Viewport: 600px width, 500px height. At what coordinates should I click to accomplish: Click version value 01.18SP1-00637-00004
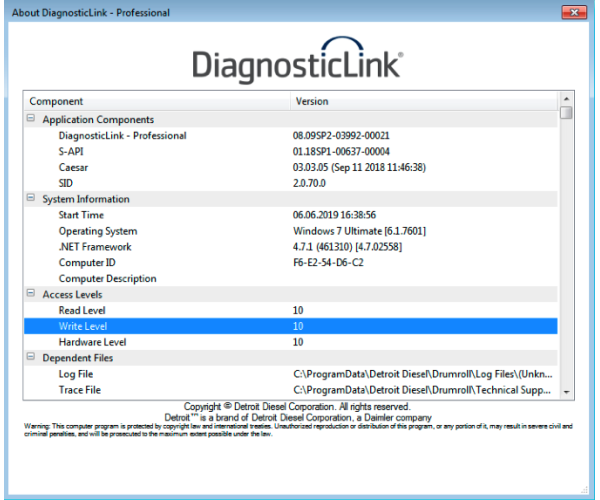click(341, 151)
